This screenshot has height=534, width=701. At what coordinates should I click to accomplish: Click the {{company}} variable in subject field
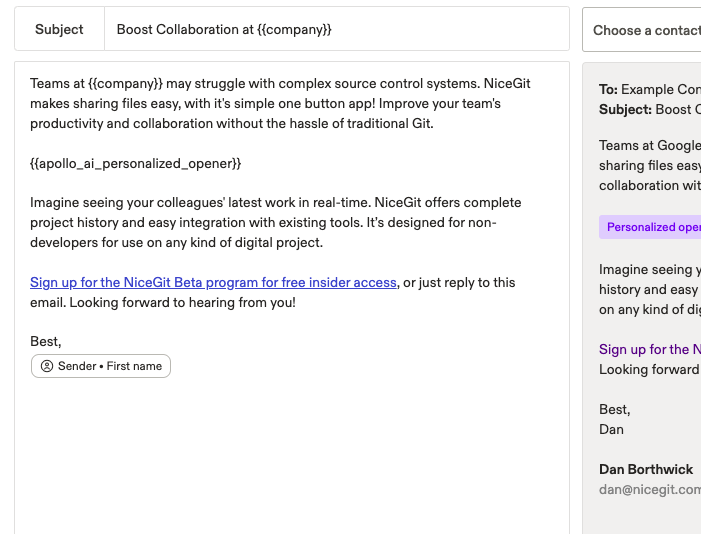point(292,30)
